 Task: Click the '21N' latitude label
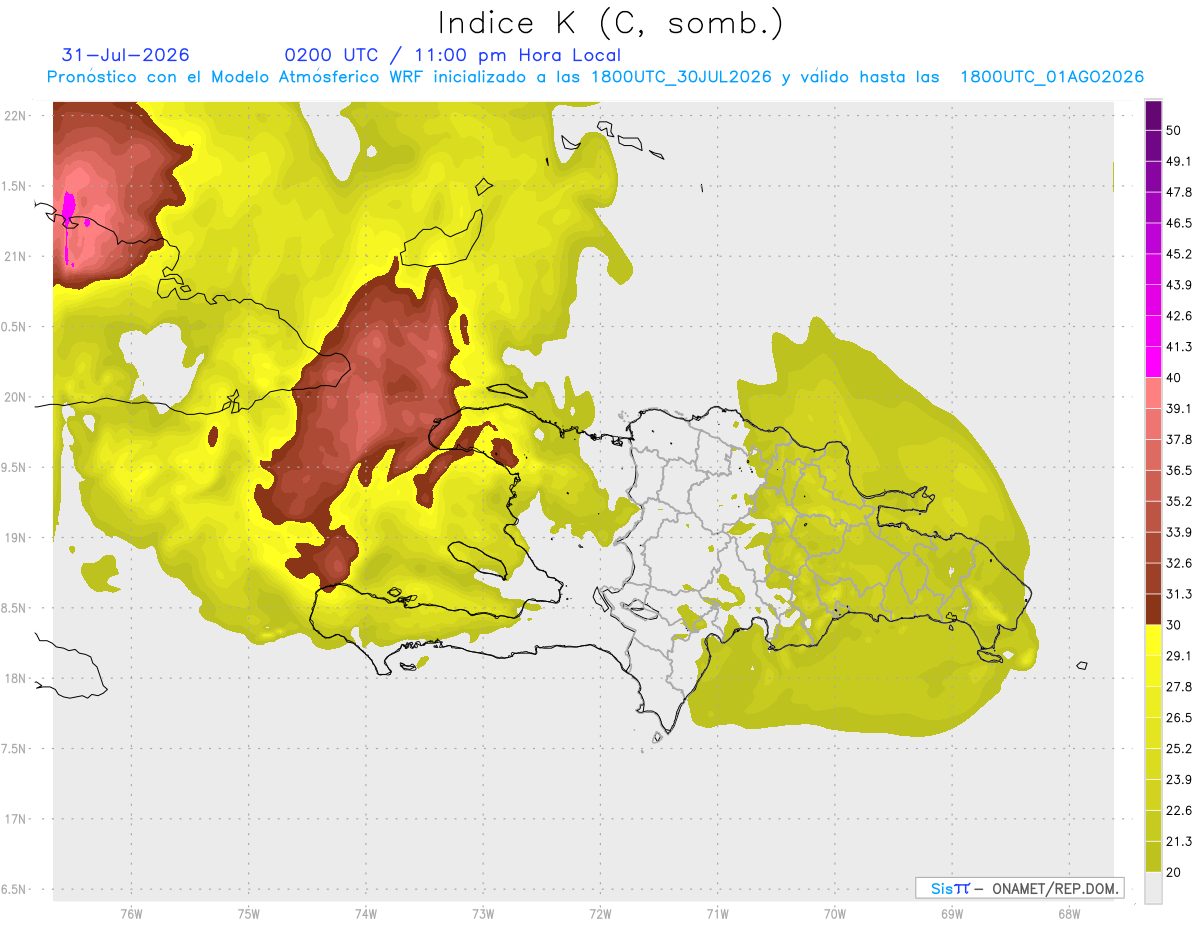point(15,256)
